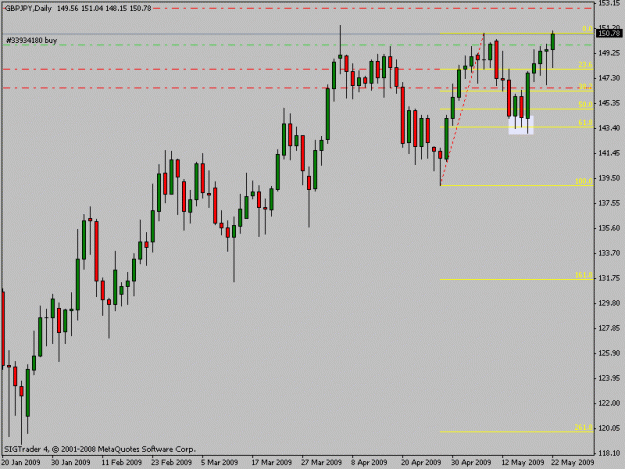Select the red dotted Fibonacci swing trendline
Image resolution: width=625 pixels, height=469 pixels.
pos(462,110)
